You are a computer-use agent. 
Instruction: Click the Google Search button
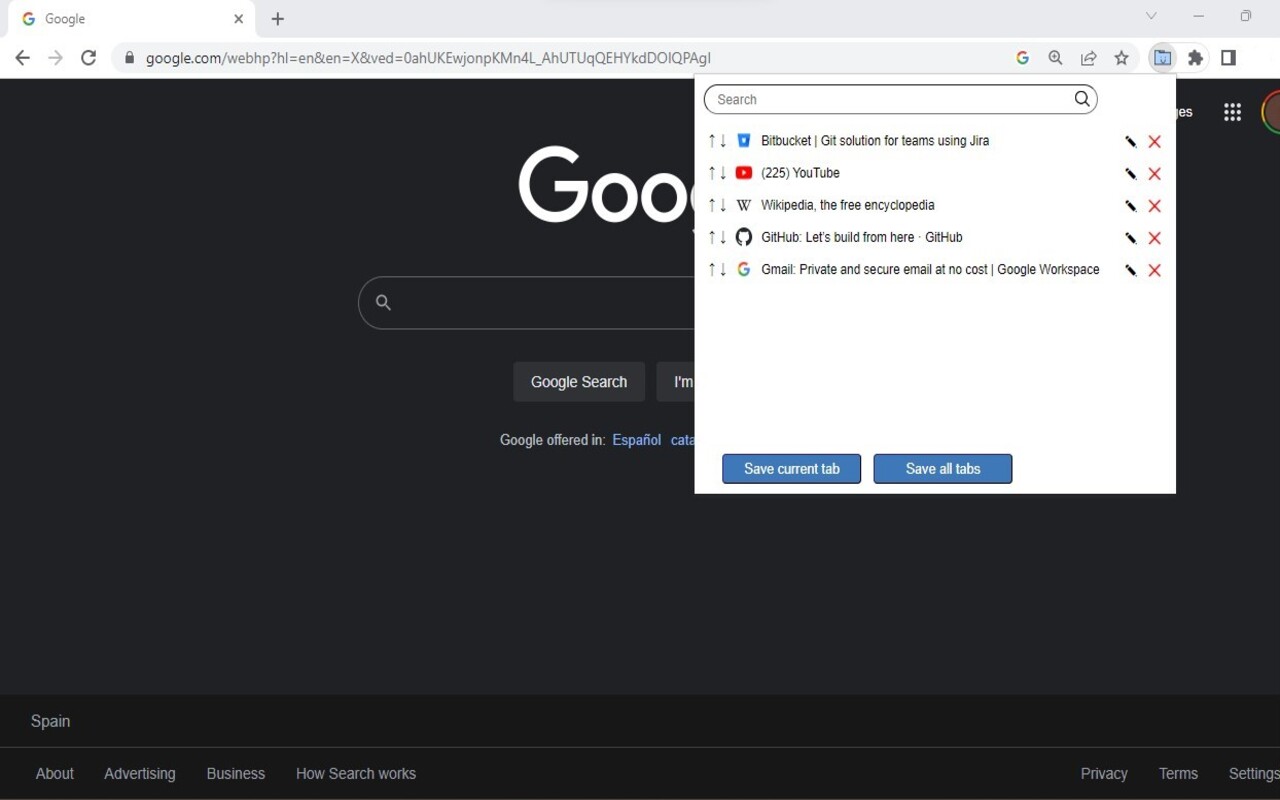click(x=579, y=382)
